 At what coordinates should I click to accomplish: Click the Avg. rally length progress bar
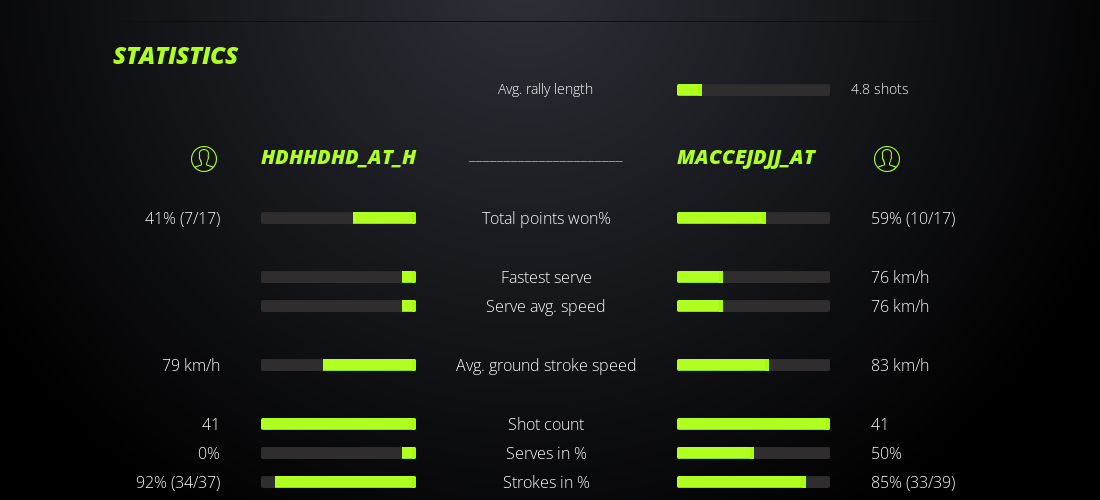click(x=753, y=90)
